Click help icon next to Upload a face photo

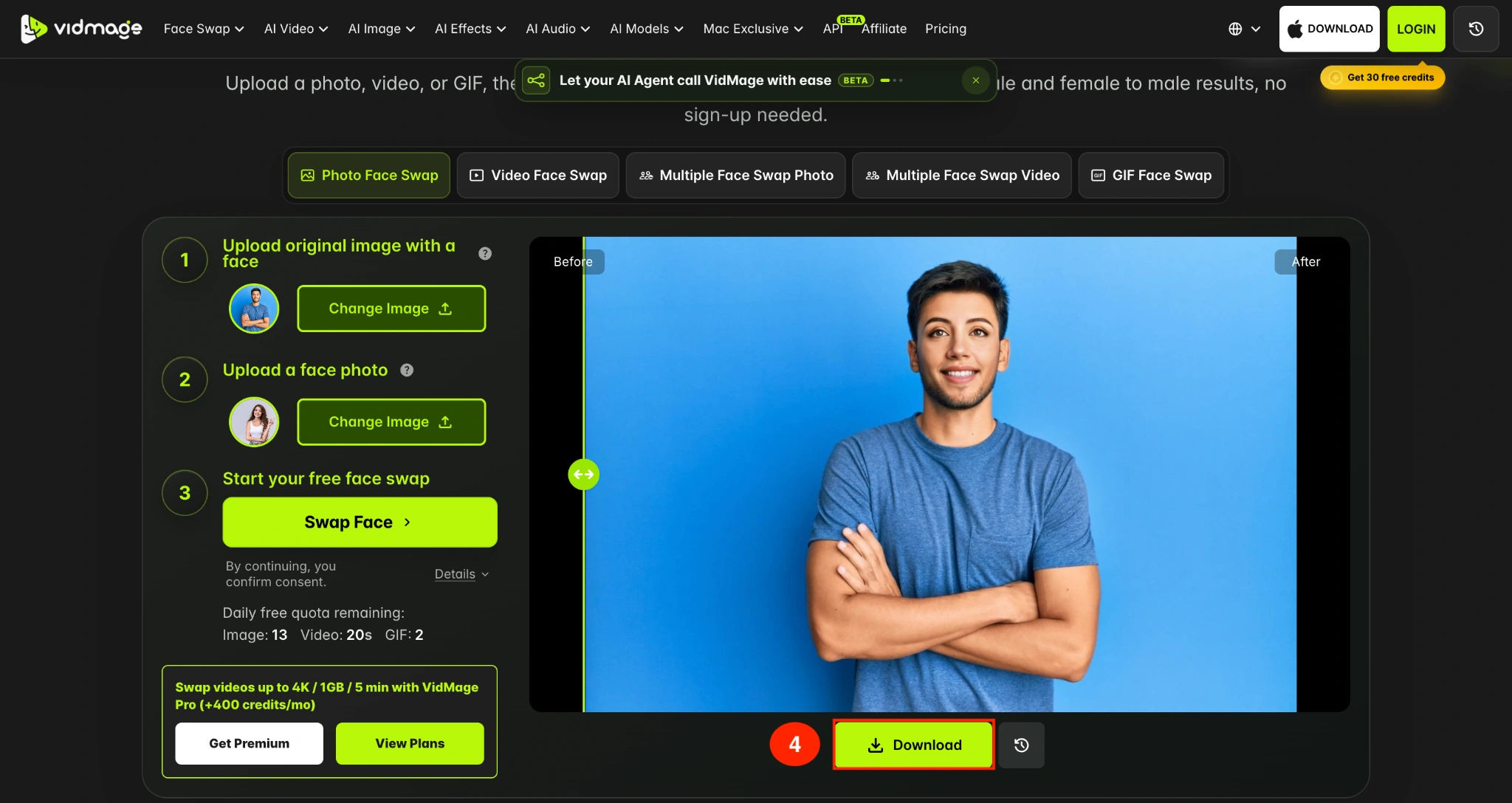pos(407,370)
